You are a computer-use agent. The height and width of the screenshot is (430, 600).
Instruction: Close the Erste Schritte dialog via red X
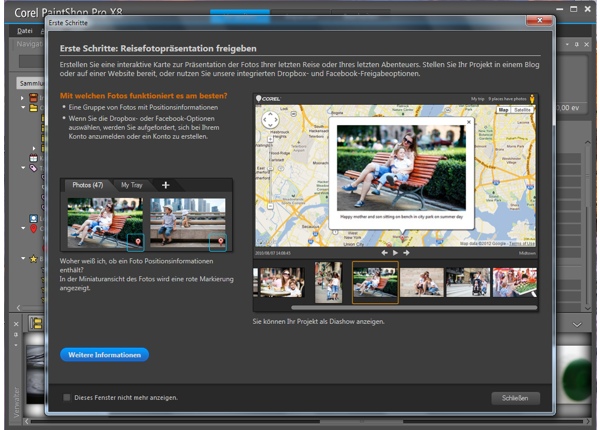click(x=540, y=20)
